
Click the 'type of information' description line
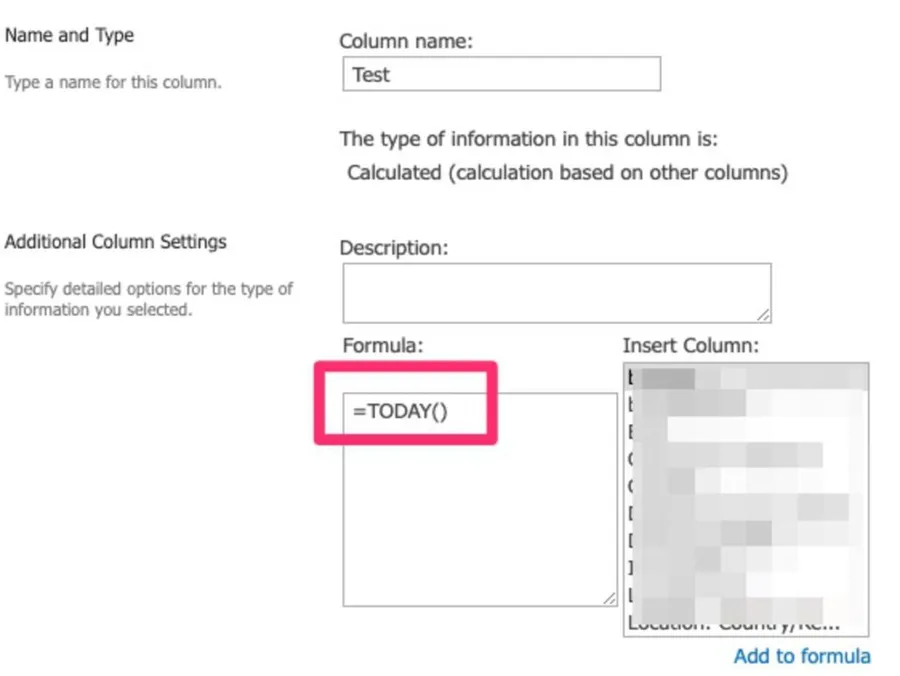coord(528,138)
